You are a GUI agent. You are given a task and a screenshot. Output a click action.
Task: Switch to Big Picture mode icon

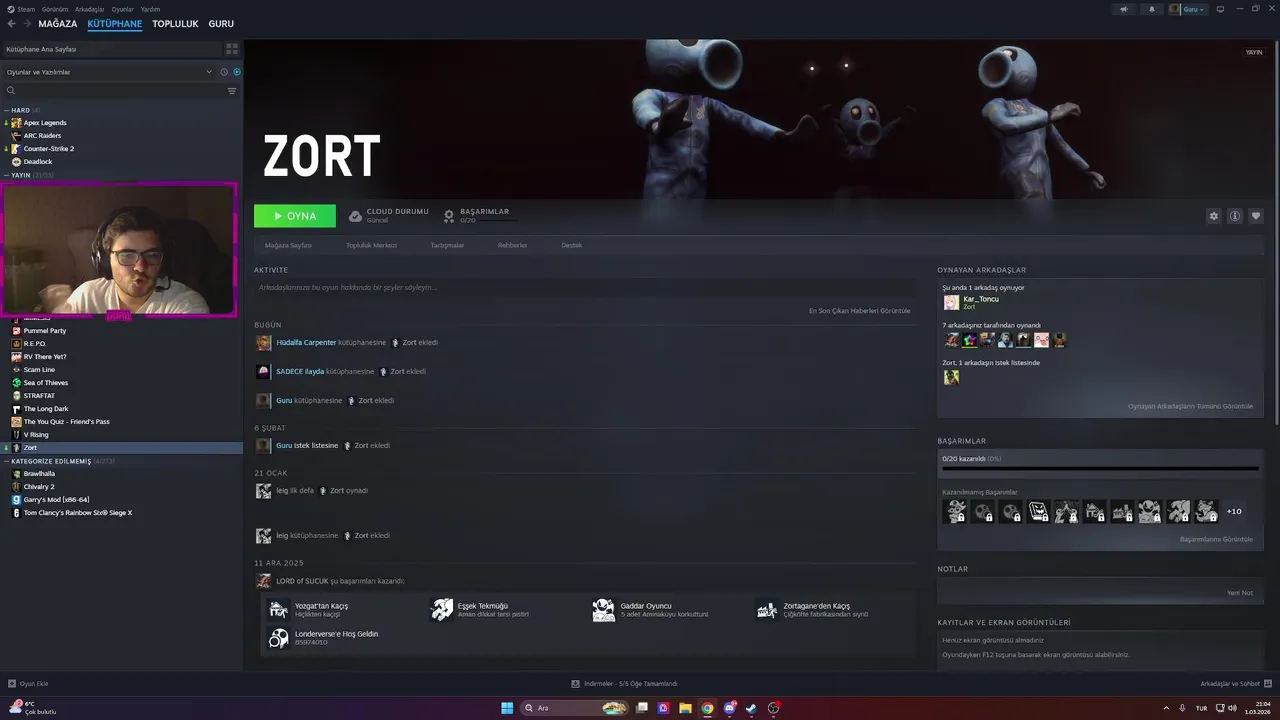1222,9
